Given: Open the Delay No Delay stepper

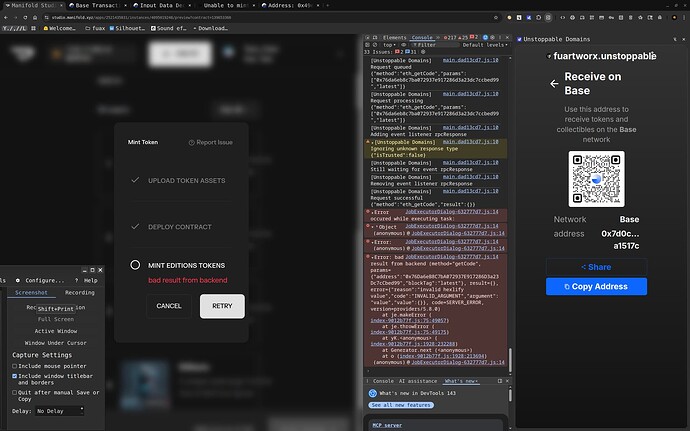Looking at the screenshot, I should (59, 411).
